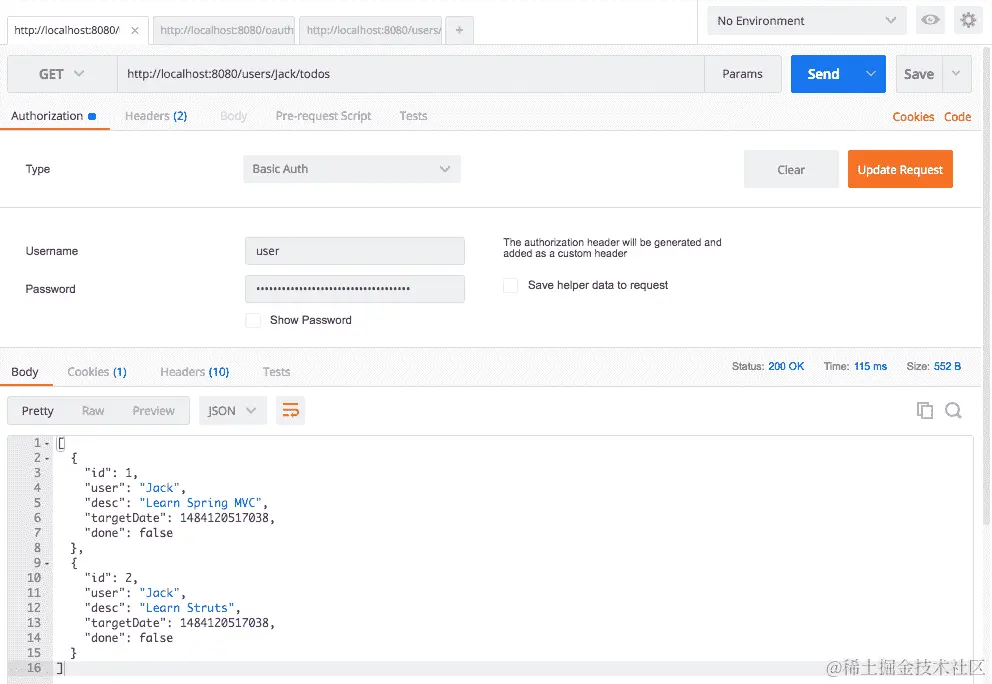Switch response view to Pretty
The width and height of the screenshot is (992, 684).
pyautogui.click(x=37, y=411)
